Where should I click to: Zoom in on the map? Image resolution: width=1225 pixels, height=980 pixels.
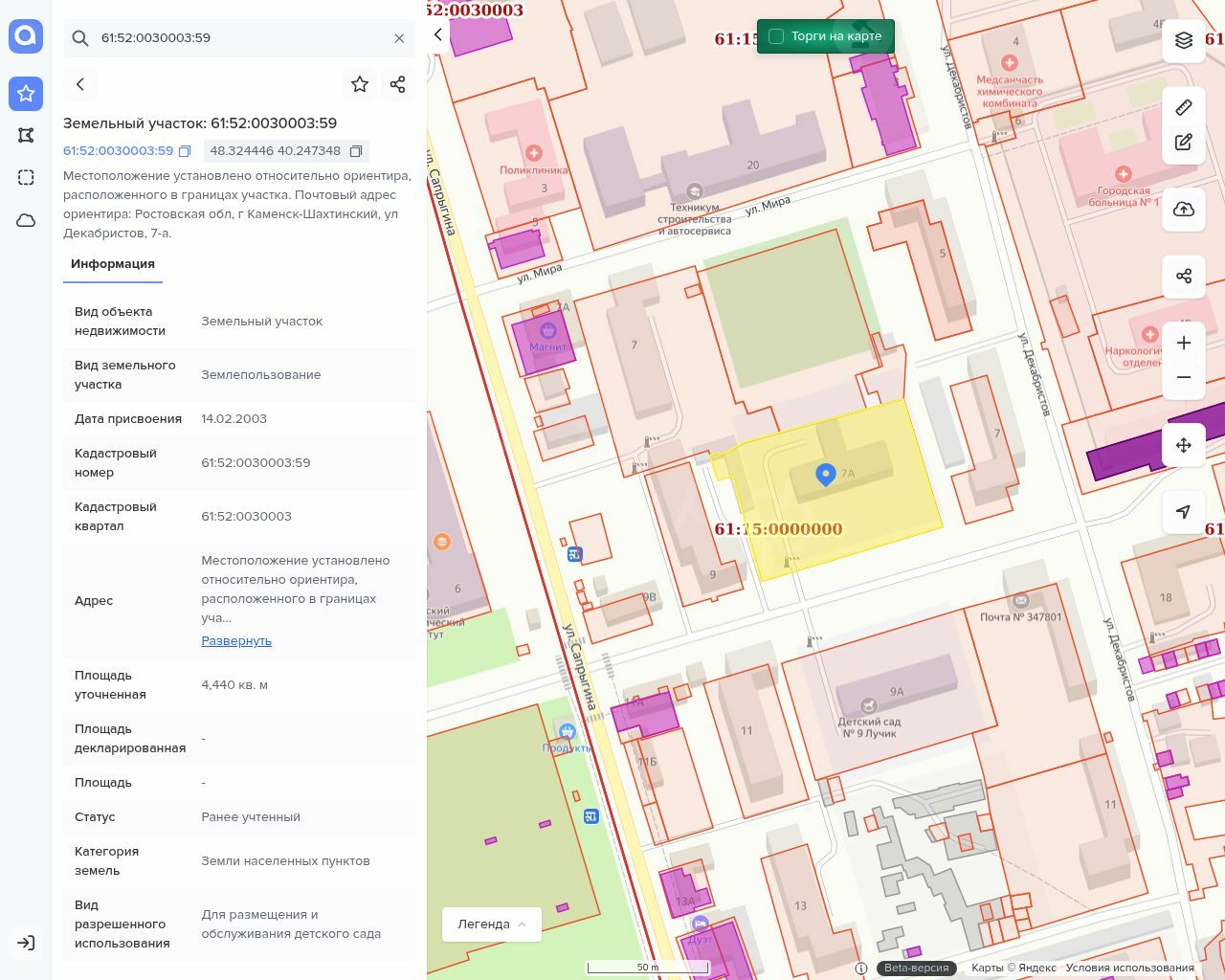1184,343
